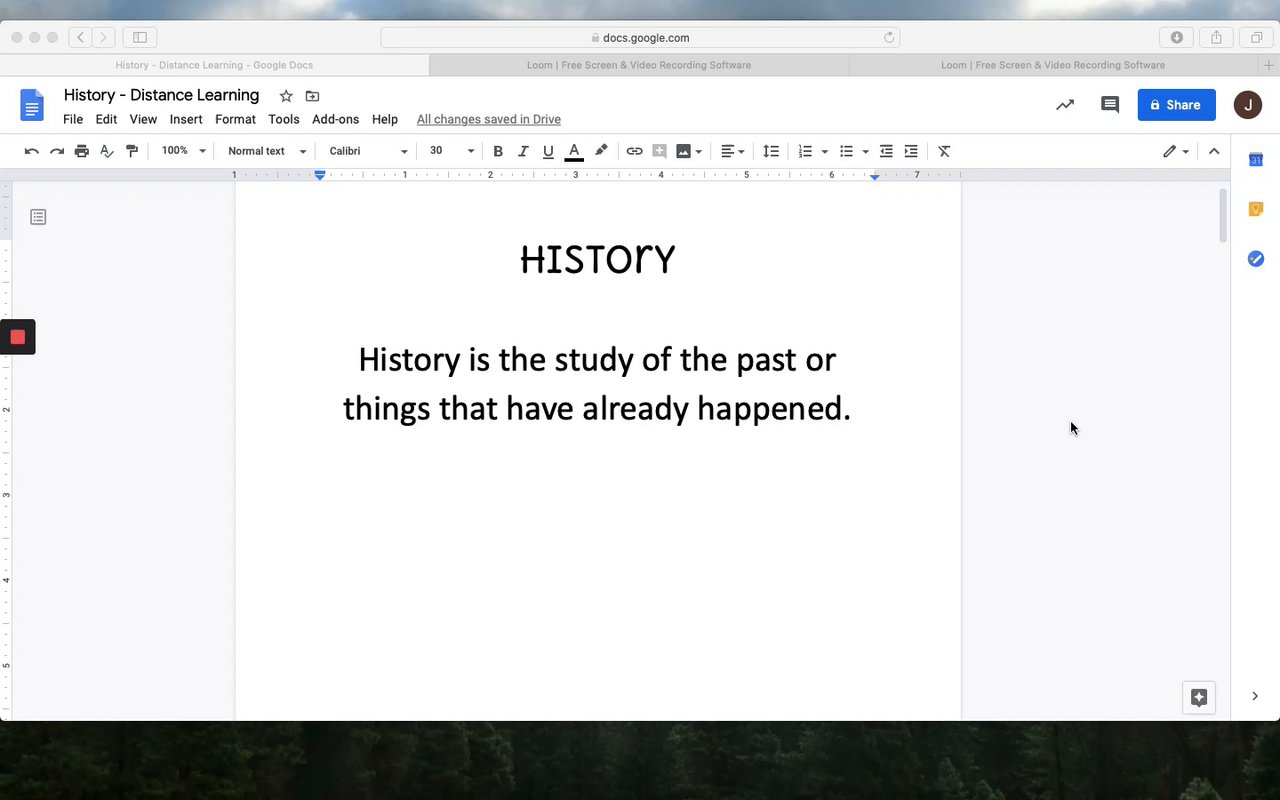Click the Print icon

[x=82, y=151]
